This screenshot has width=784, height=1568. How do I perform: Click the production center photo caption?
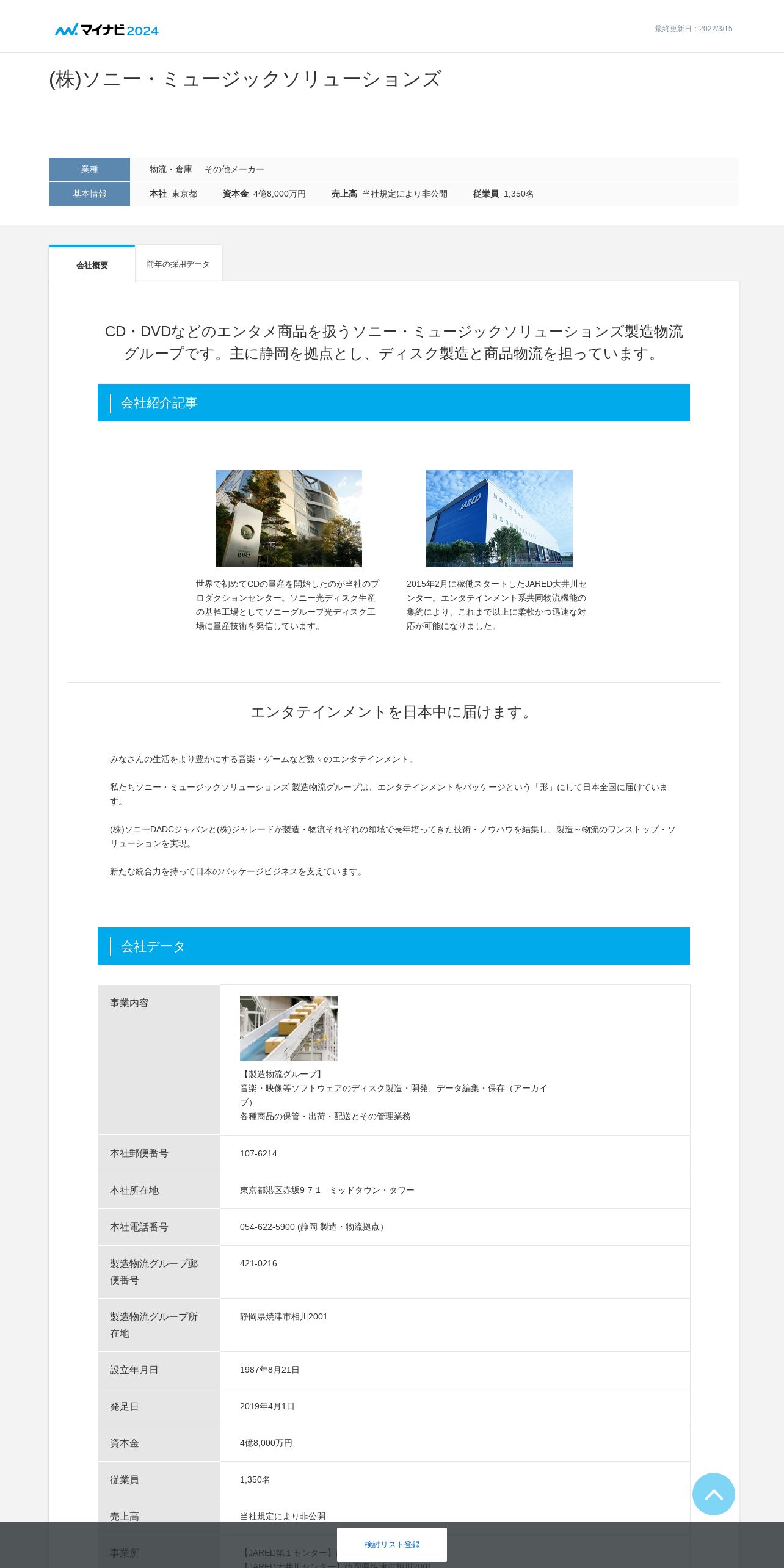coord(288,604)
